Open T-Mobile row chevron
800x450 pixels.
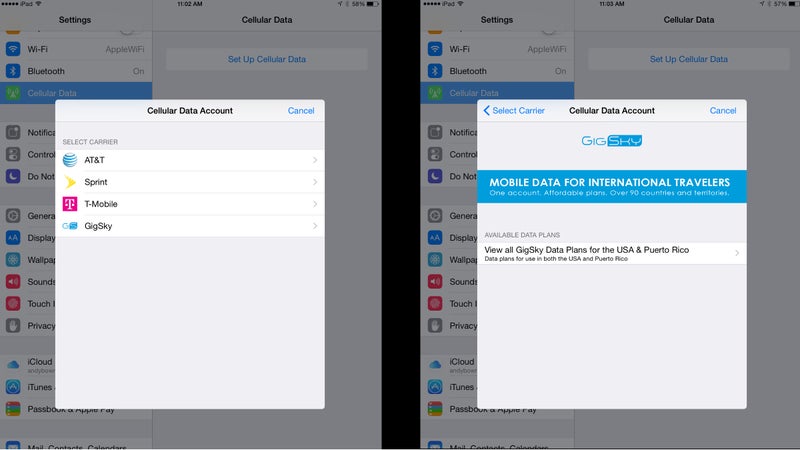pyautogui.click(x=315, y=204)
